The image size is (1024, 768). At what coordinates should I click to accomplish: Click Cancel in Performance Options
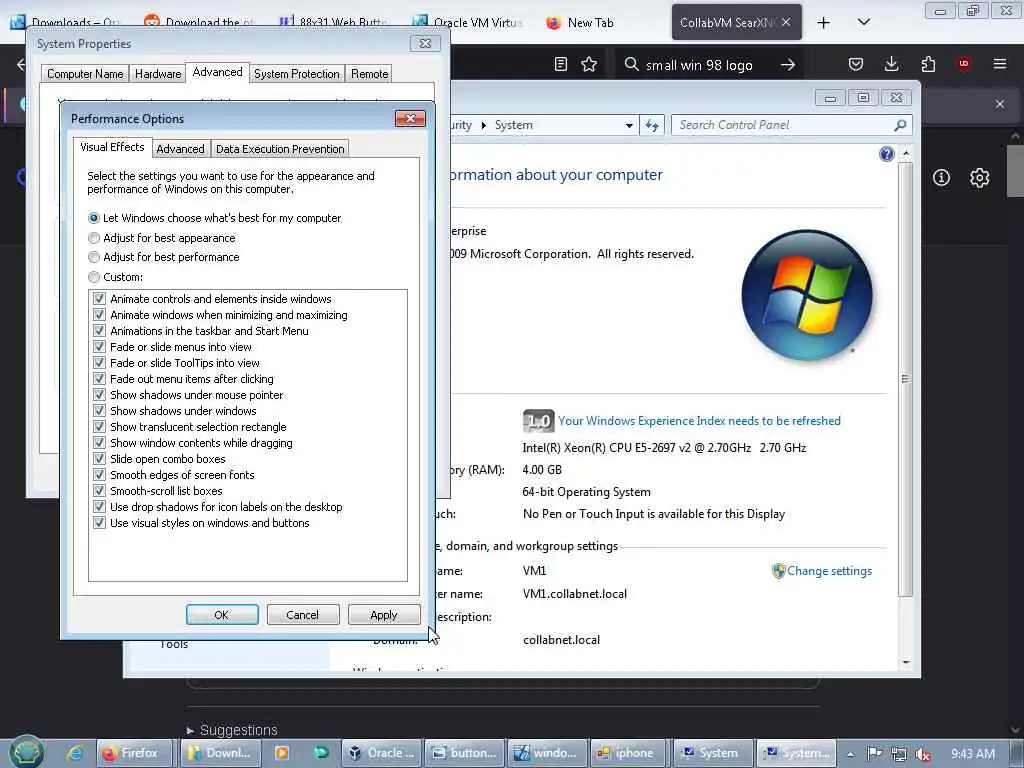coord(302,615)
